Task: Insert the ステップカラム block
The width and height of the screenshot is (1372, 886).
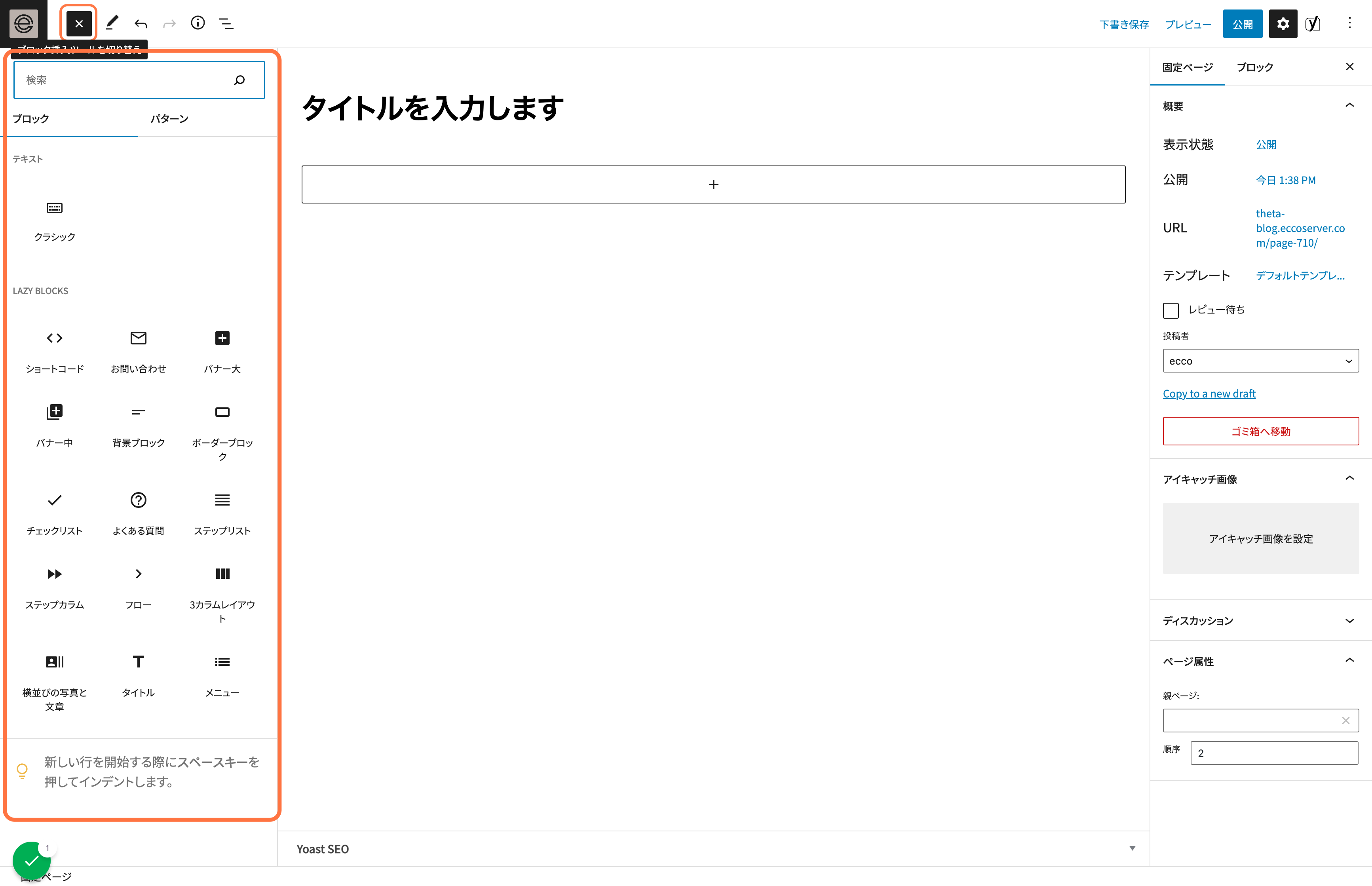Action: [x=55, y=588]
